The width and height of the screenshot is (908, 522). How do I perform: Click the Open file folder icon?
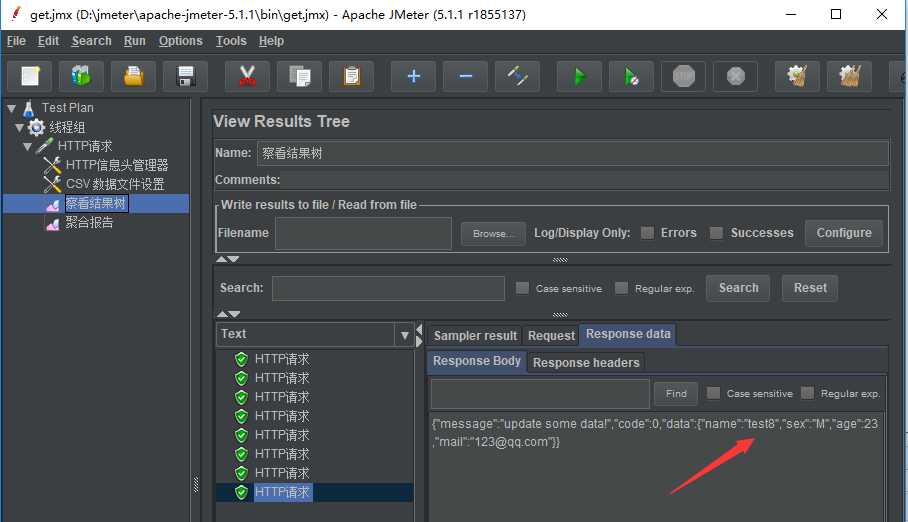coord(133,76)
